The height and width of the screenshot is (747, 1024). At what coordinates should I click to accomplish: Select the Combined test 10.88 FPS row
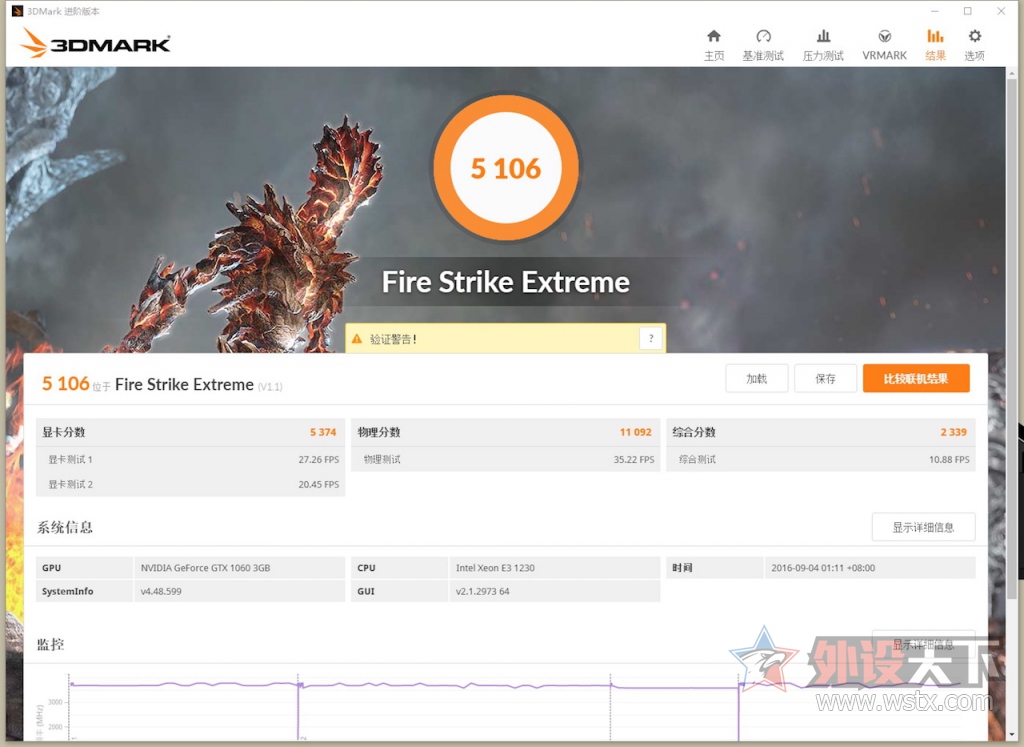[821, 460]
